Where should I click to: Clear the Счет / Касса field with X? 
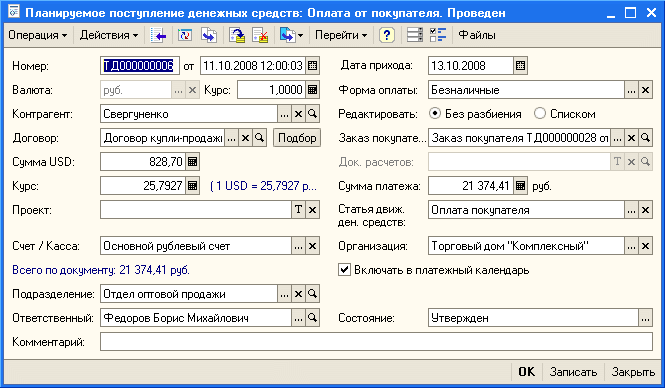[313, 246]
